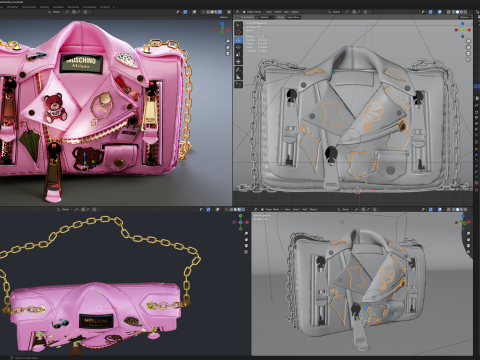Select the Add Cube tool in toolbar

(238, 85)
